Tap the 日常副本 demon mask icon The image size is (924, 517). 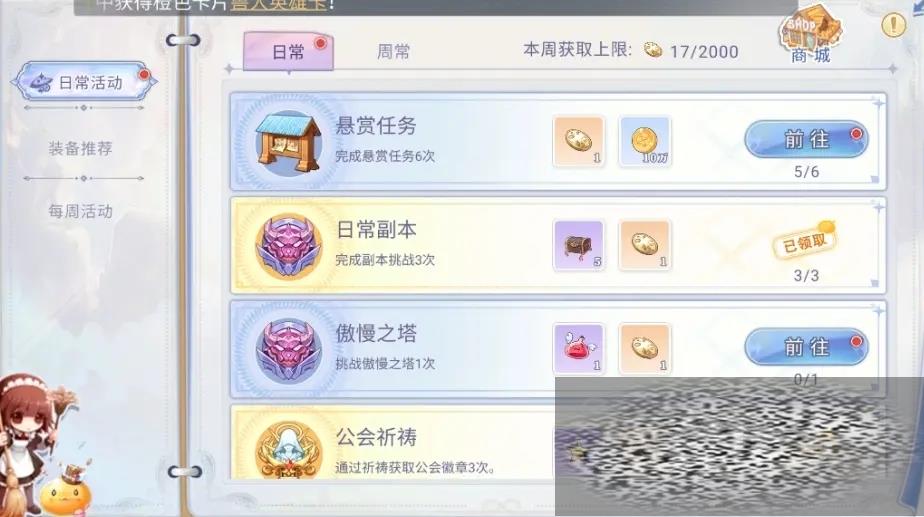288,246
